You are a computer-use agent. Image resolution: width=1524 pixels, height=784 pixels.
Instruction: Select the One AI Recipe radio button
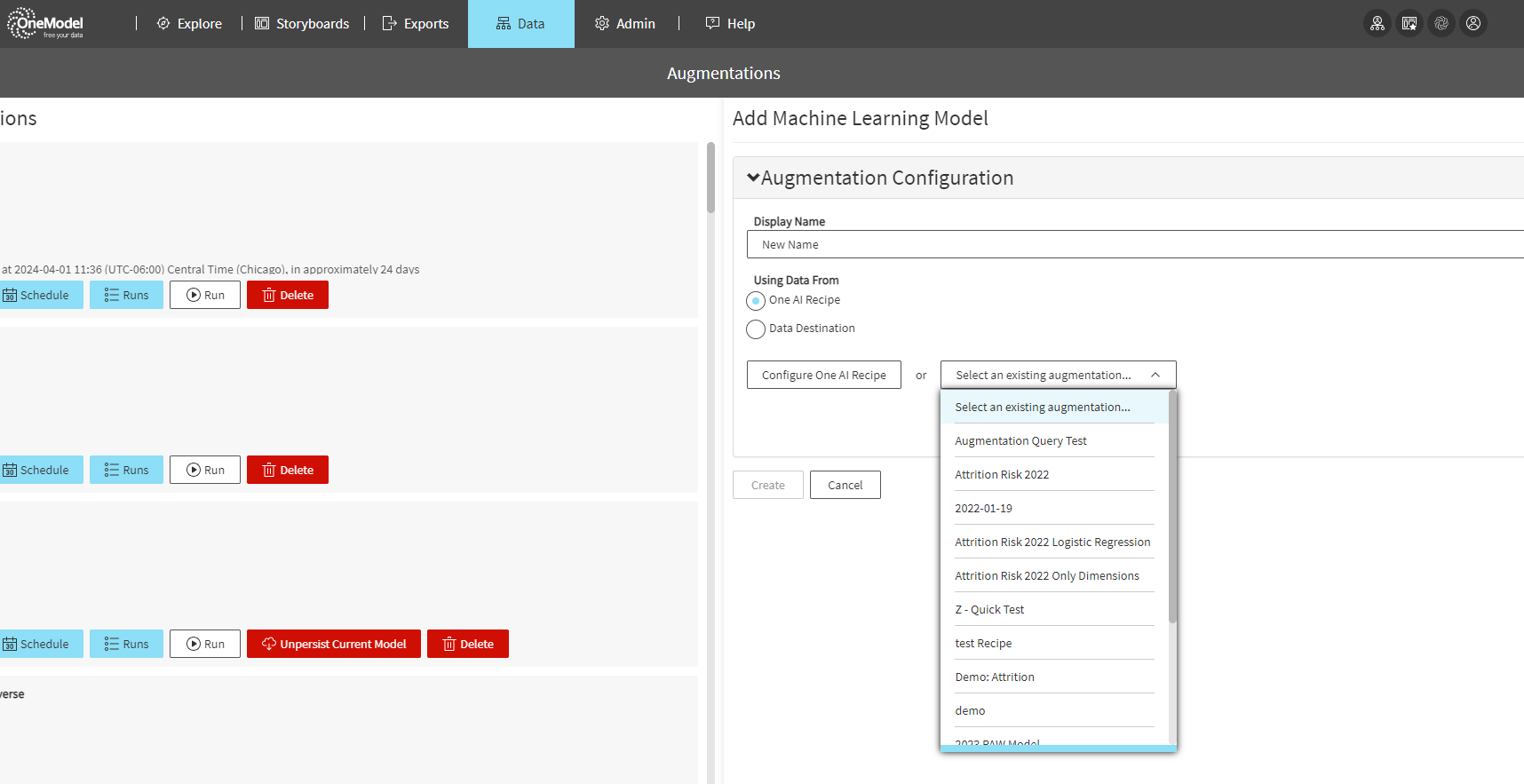pos(756,301)
